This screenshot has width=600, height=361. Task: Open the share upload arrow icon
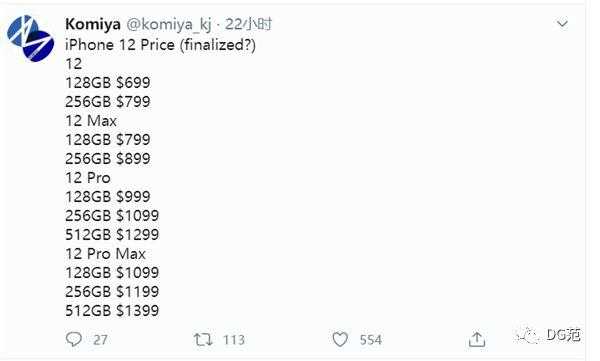(x=477, y=339)
